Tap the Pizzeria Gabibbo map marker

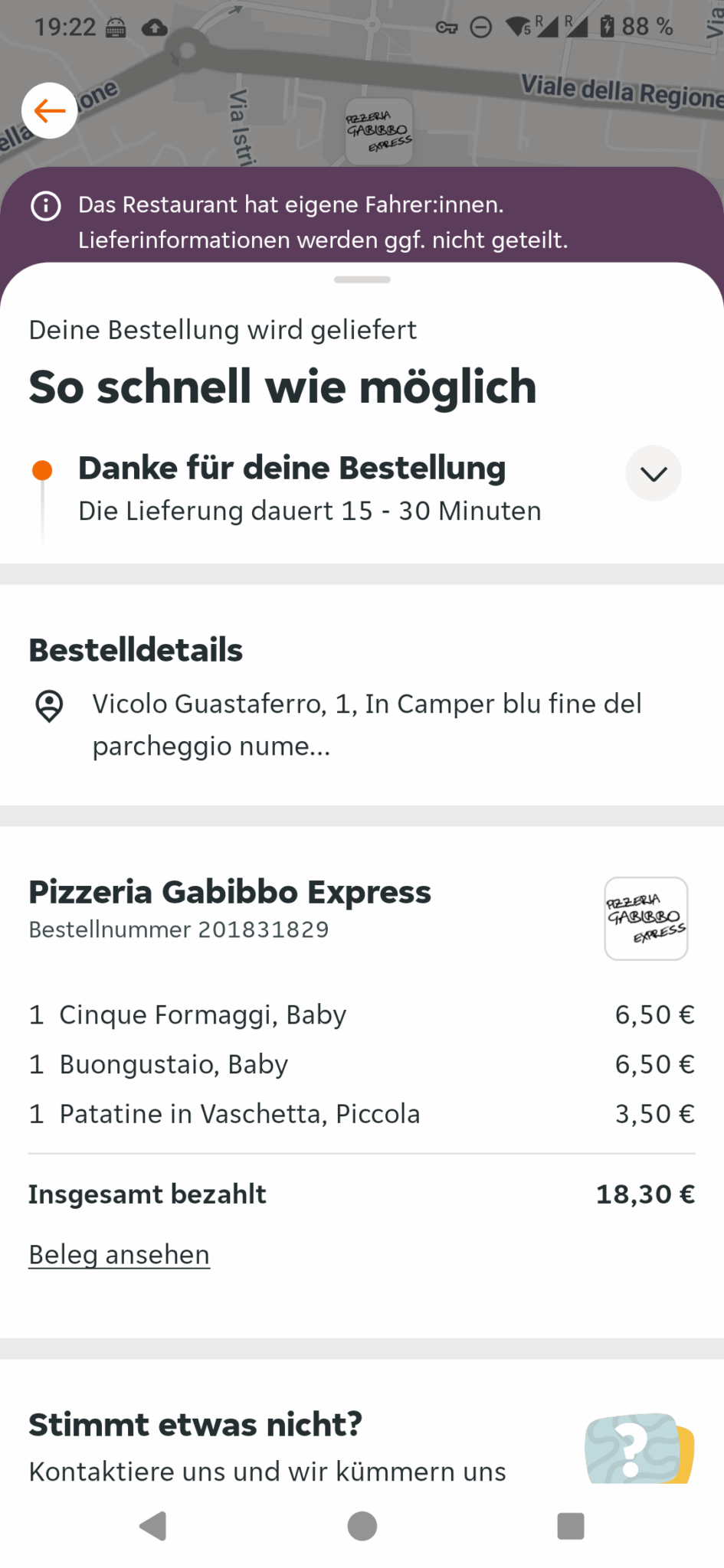click(378, 131)
